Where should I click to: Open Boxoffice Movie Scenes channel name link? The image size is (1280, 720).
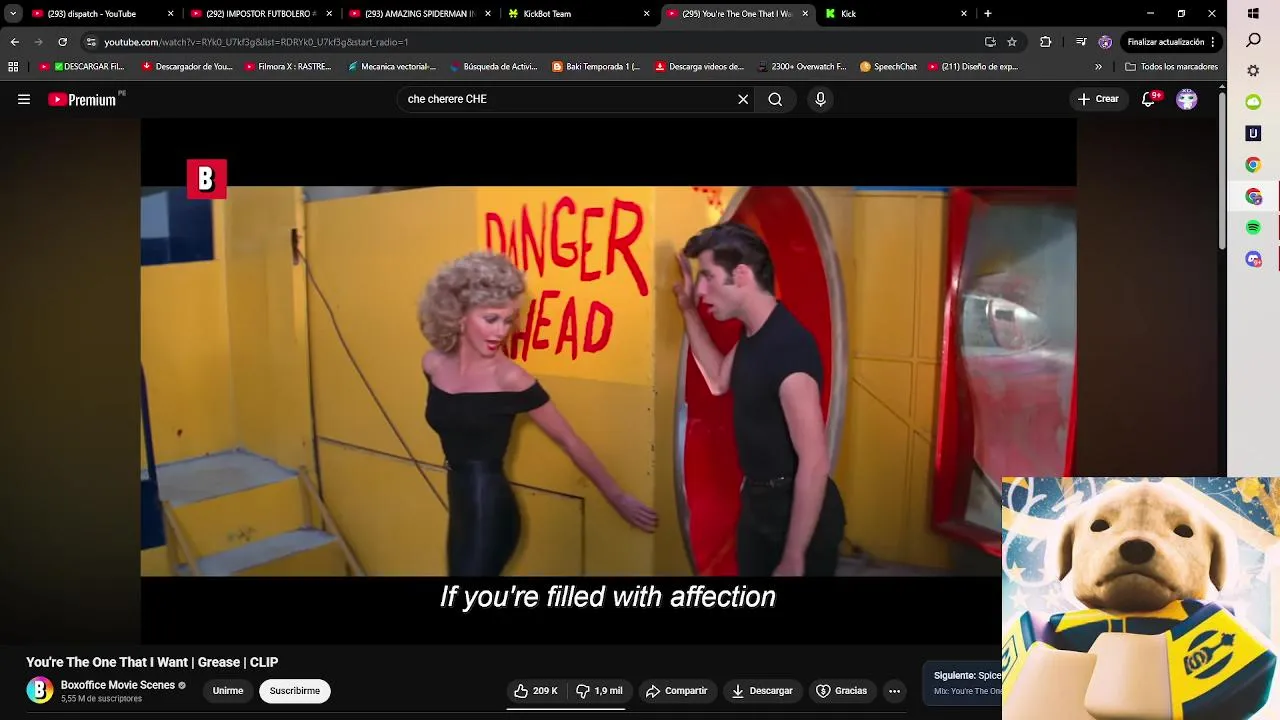[118, 685]
